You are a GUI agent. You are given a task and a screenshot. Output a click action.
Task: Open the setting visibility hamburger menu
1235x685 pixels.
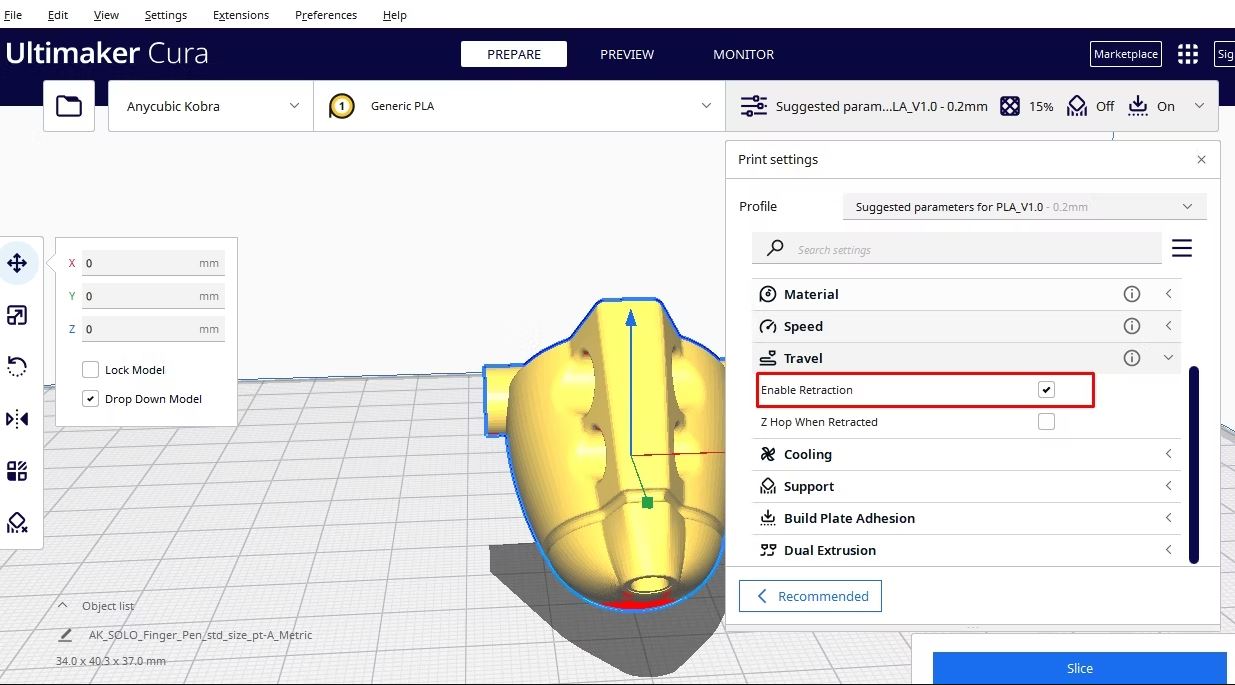point(1182,248)
